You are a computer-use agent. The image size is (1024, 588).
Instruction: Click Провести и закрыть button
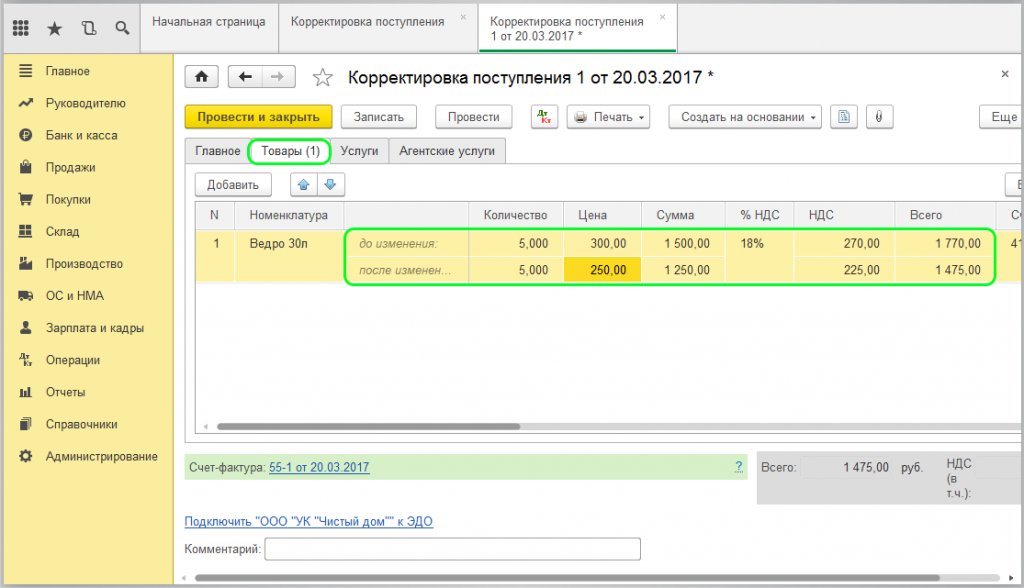point(259,117)
